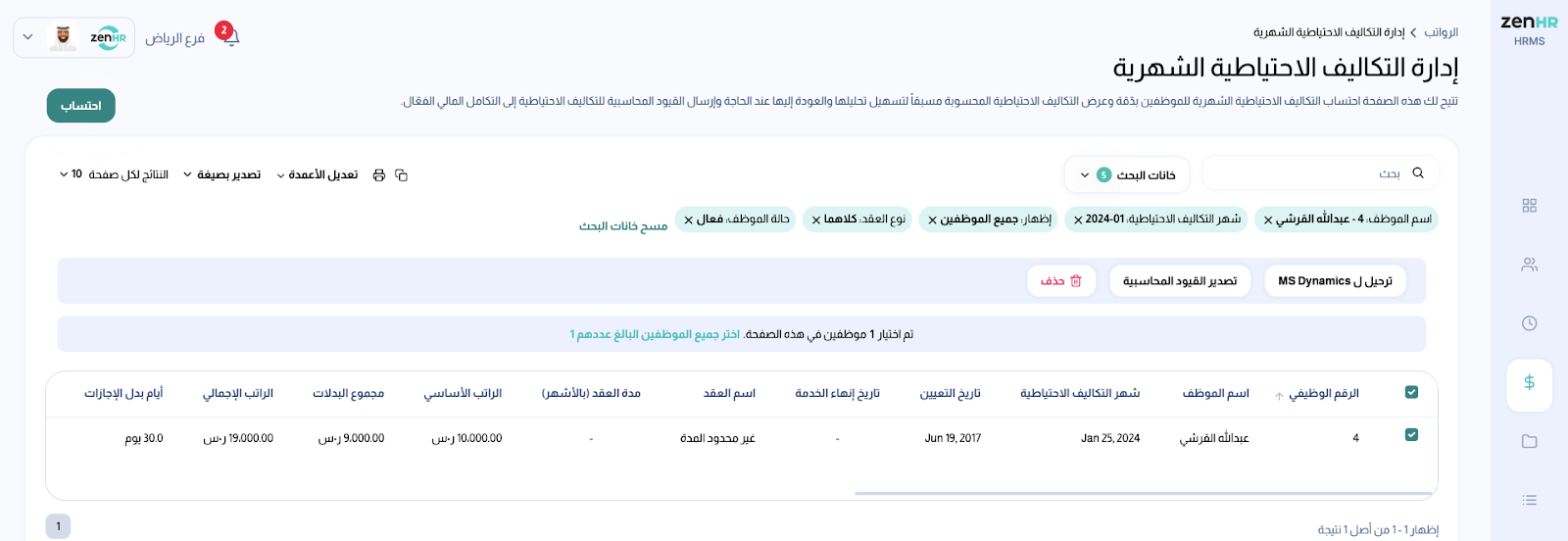This screenshot has height=541, width=1568.
Task: Click the copy icon in table toolbar
Action: 401,174
